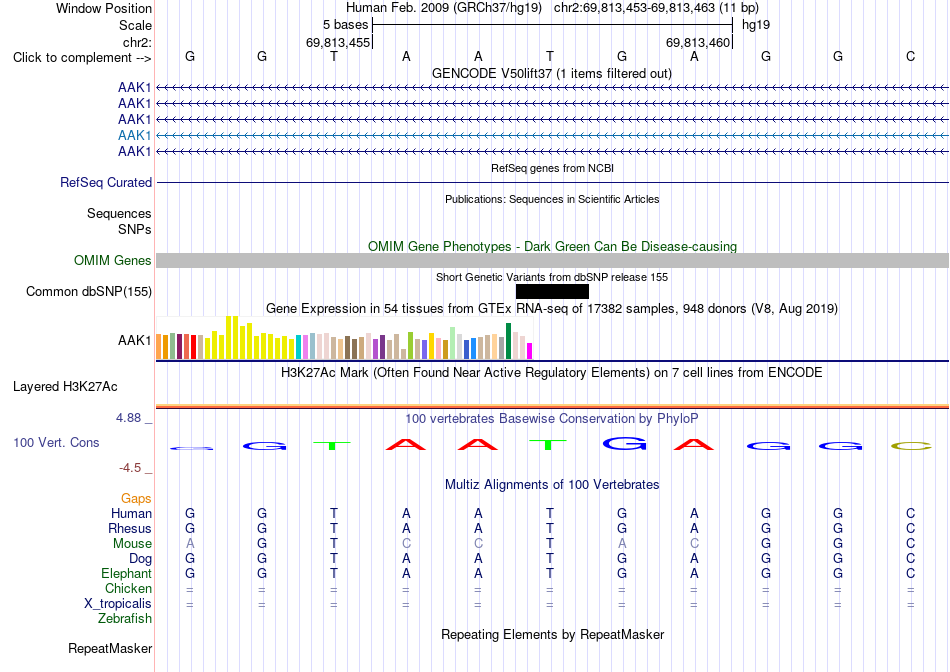Select the 'Zebrafish' alignment row label
950x672 pixels.
(x=125, y=619)
